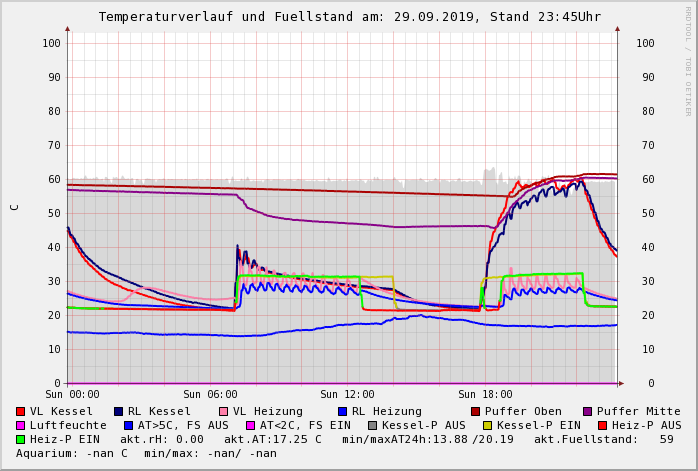Click the grey Kessel-P AUS legend swatch
The width and height of the screenshot is (698, 471).
point(372,425)
